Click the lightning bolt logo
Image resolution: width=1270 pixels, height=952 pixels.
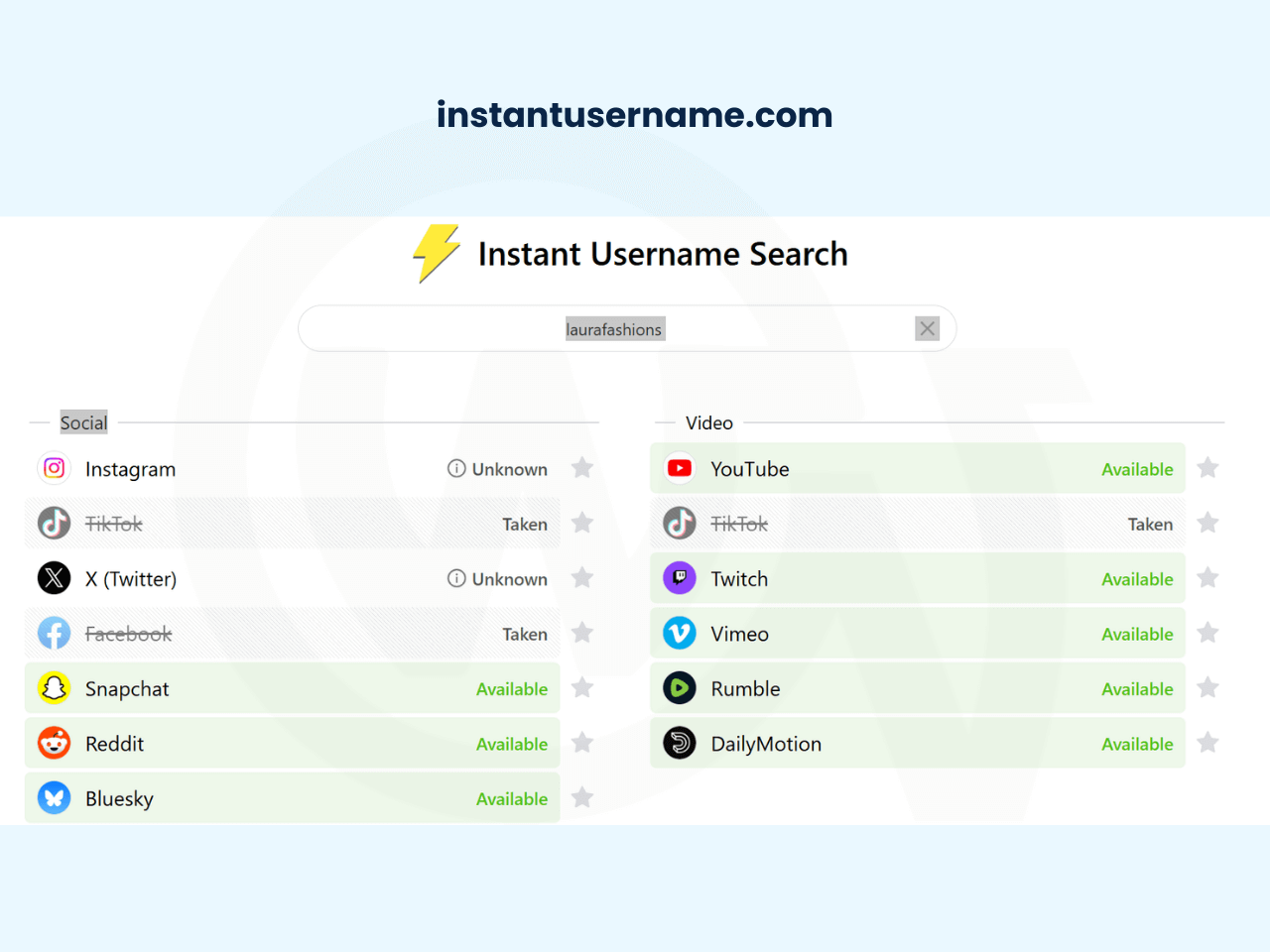point(437,253)
